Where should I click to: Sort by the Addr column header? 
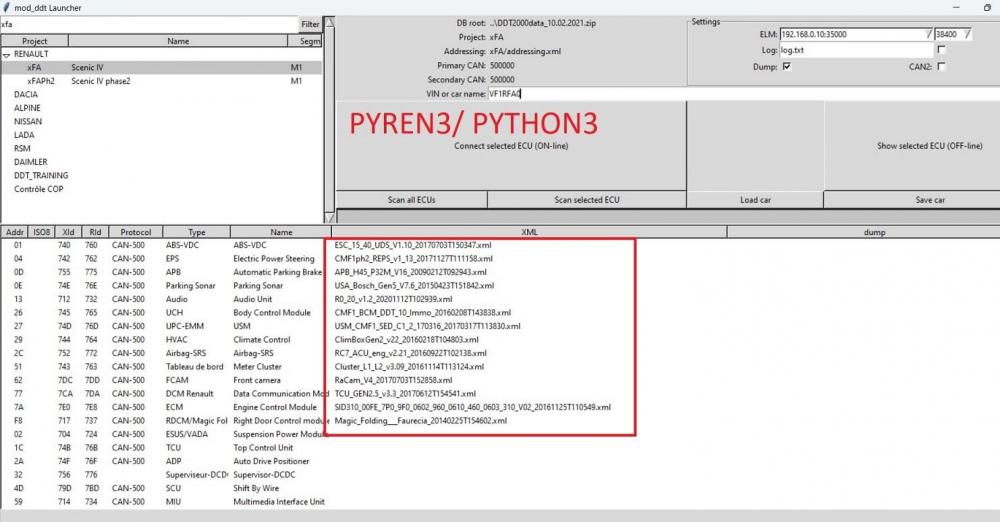(x=14, y=232)
